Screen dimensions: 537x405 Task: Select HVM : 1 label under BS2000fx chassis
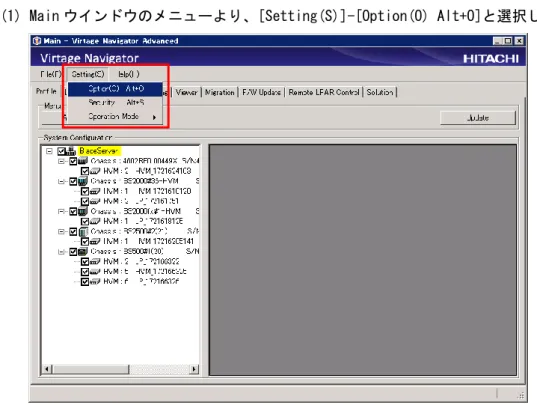pos(143,221)
